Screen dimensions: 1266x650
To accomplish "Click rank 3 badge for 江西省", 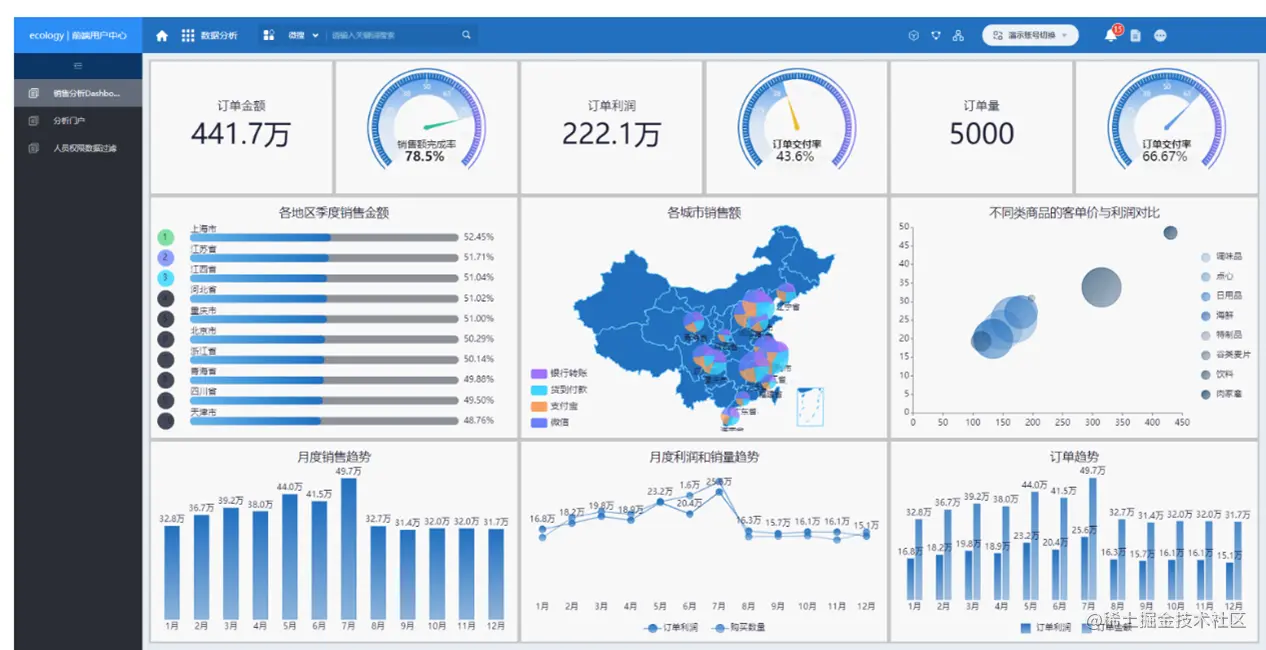I will coord(166,278).
